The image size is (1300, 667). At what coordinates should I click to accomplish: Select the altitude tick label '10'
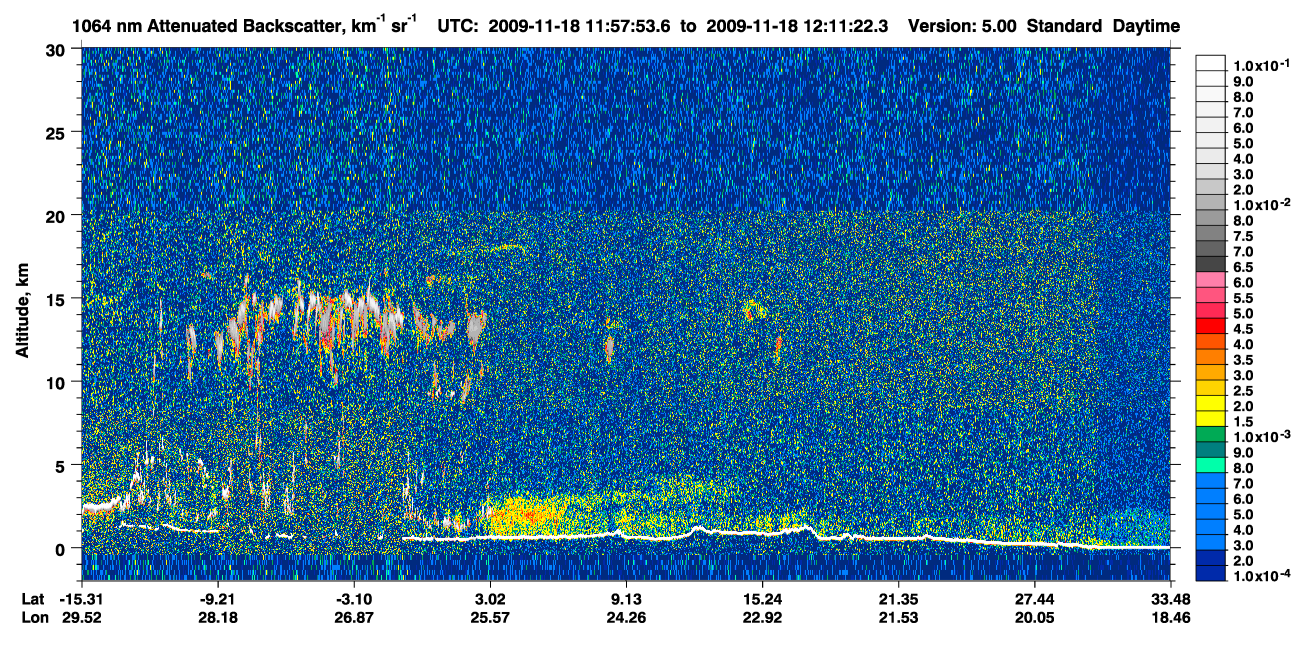coord(56,382)
